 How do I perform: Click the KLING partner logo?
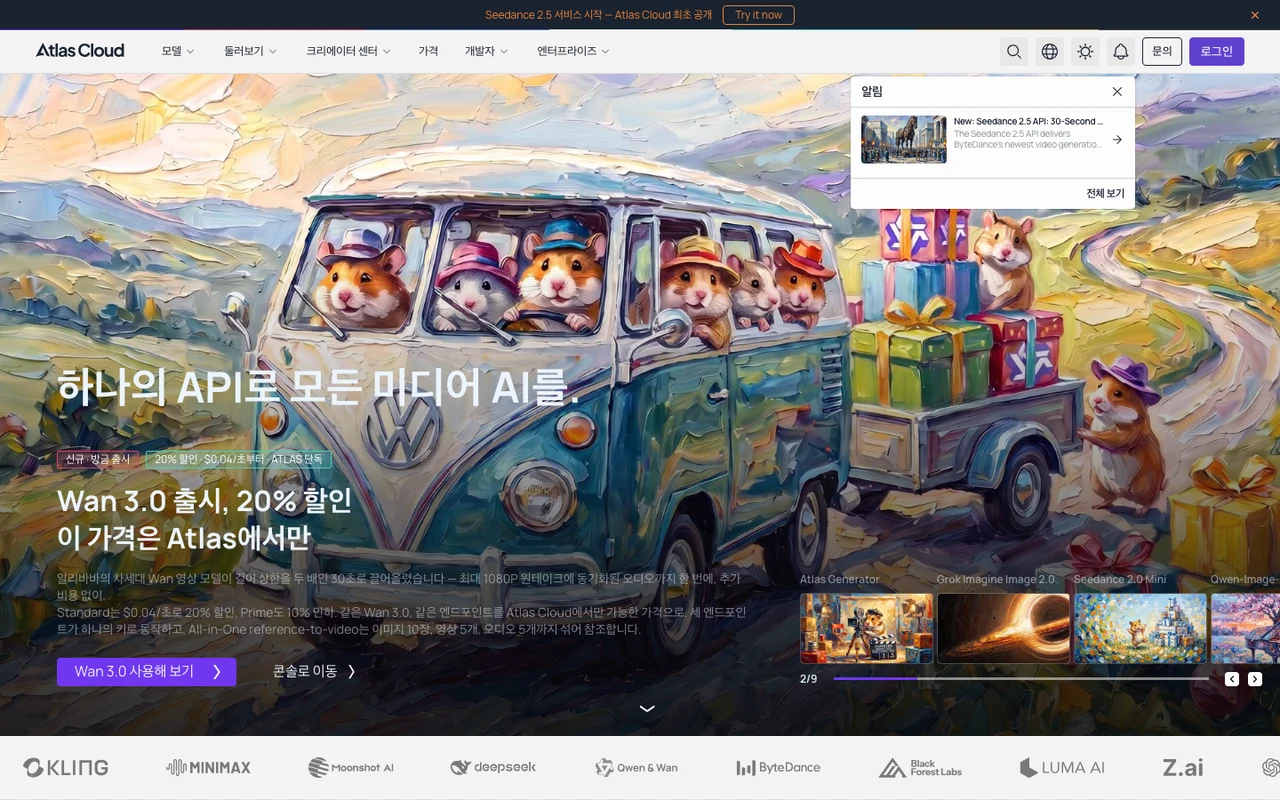[66, 767]
